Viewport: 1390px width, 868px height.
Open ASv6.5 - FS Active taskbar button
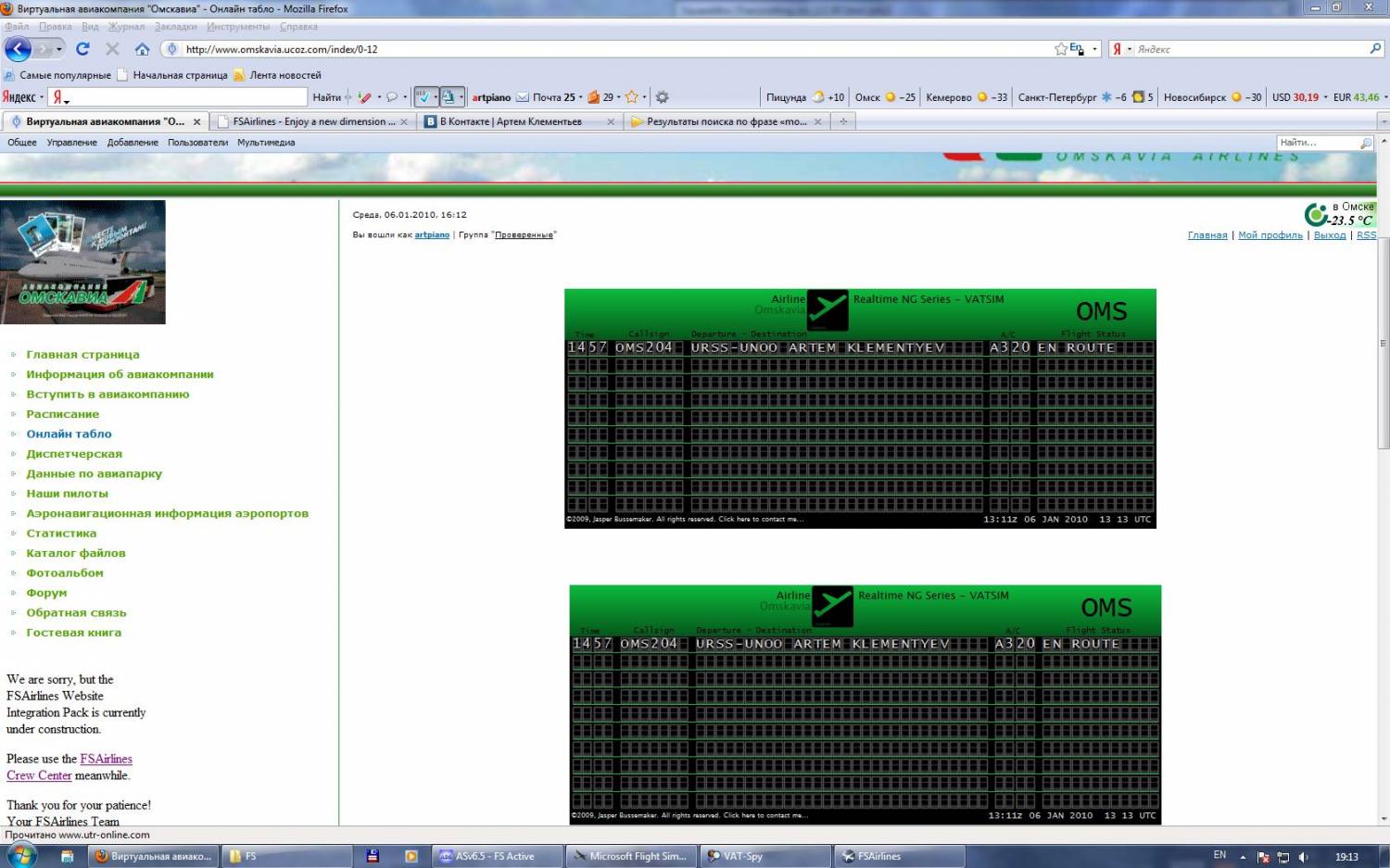(x=498, y=856)
